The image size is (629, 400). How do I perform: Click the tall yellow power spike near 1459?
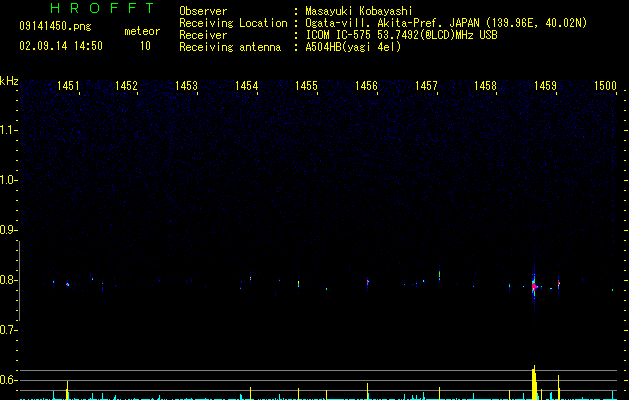(x=534, y=382)
